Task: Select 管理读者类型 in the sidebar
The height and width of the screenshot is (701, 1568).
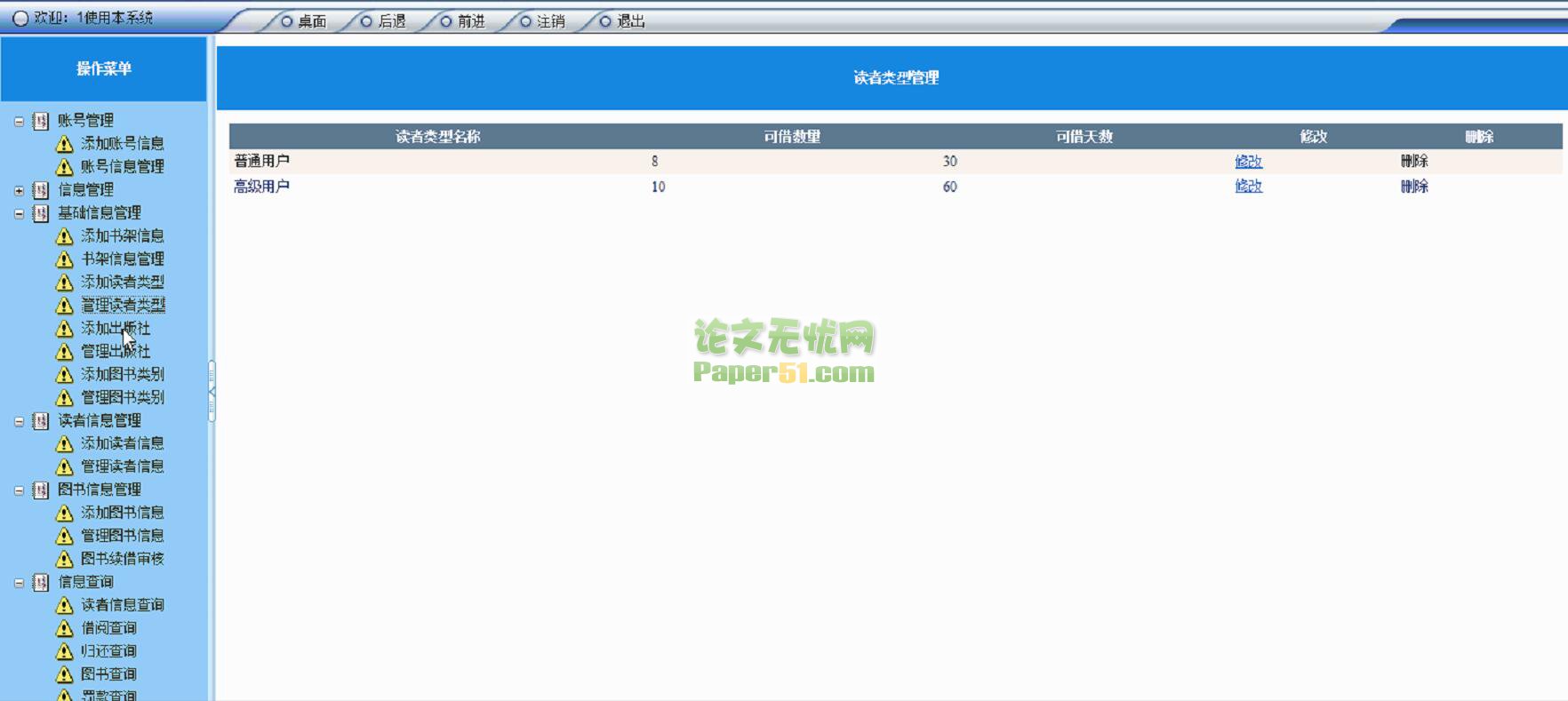Action: pos(123,305)
